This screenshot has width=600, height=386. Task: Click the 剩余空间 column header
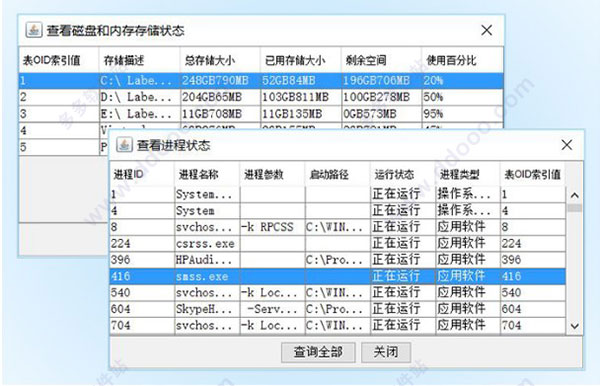[x=381, y=60]
